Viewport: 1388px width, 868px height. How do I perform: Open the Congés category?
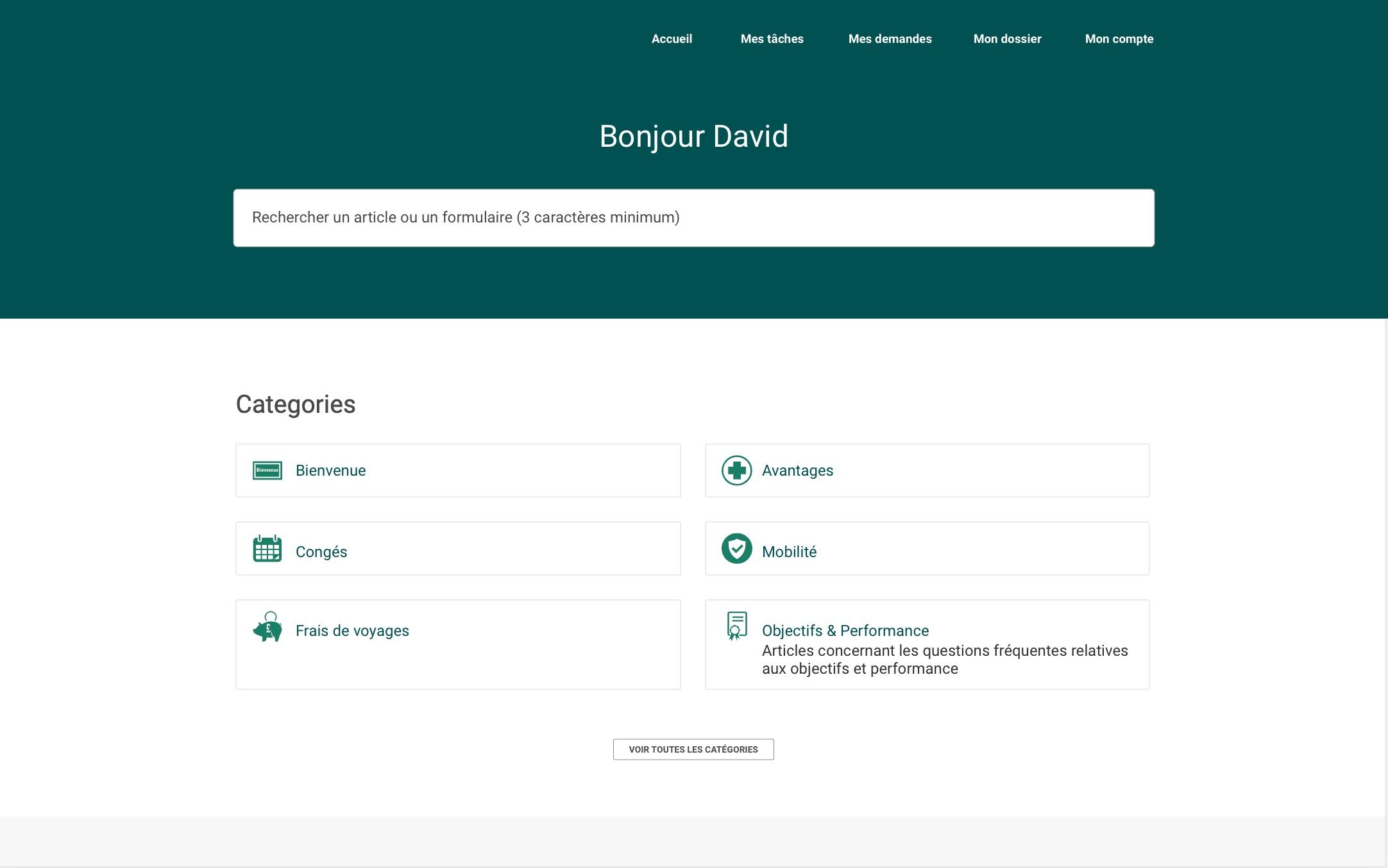[x=321, y=551]
